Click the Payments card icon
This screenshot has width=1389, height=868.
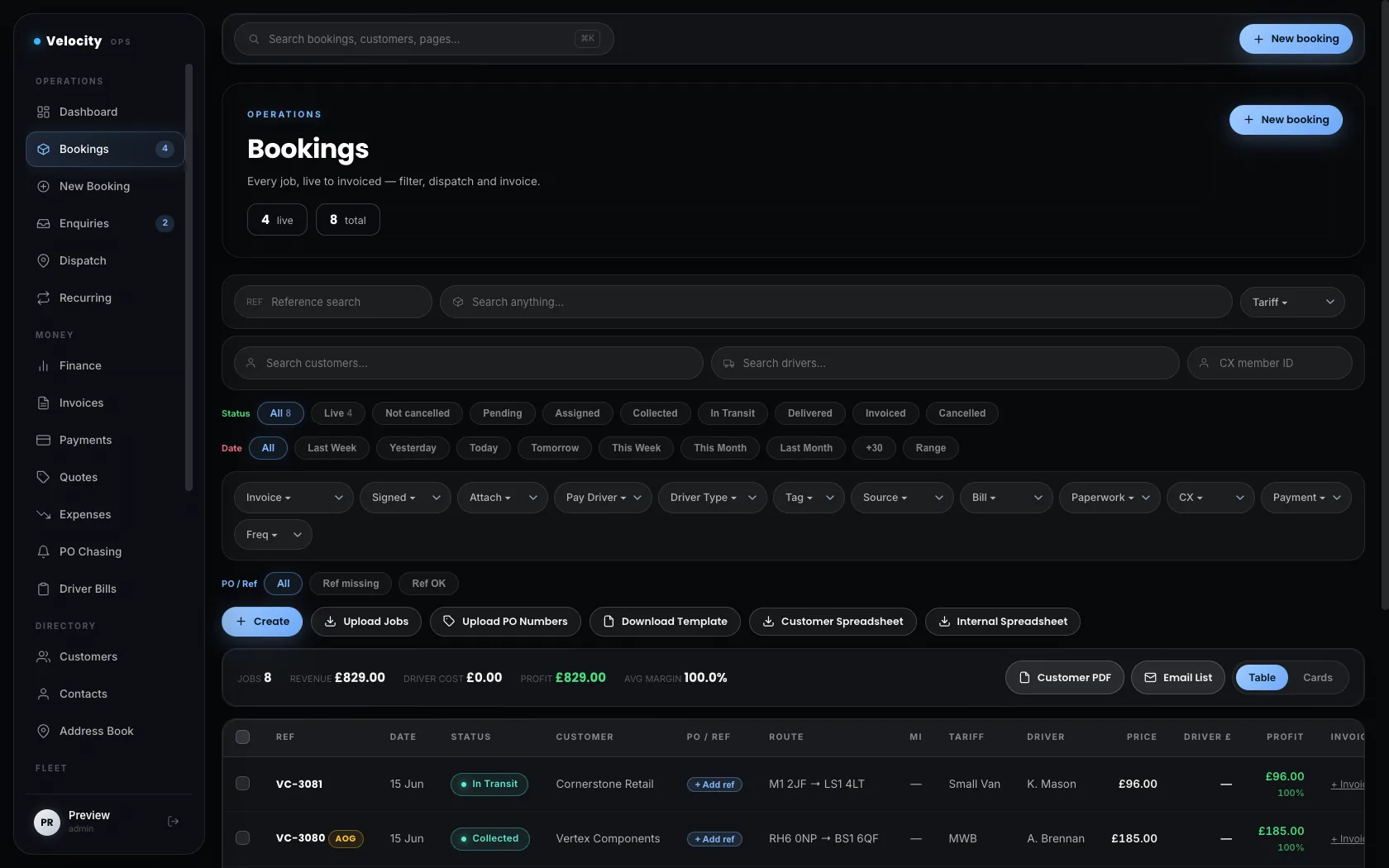point(43,440)
